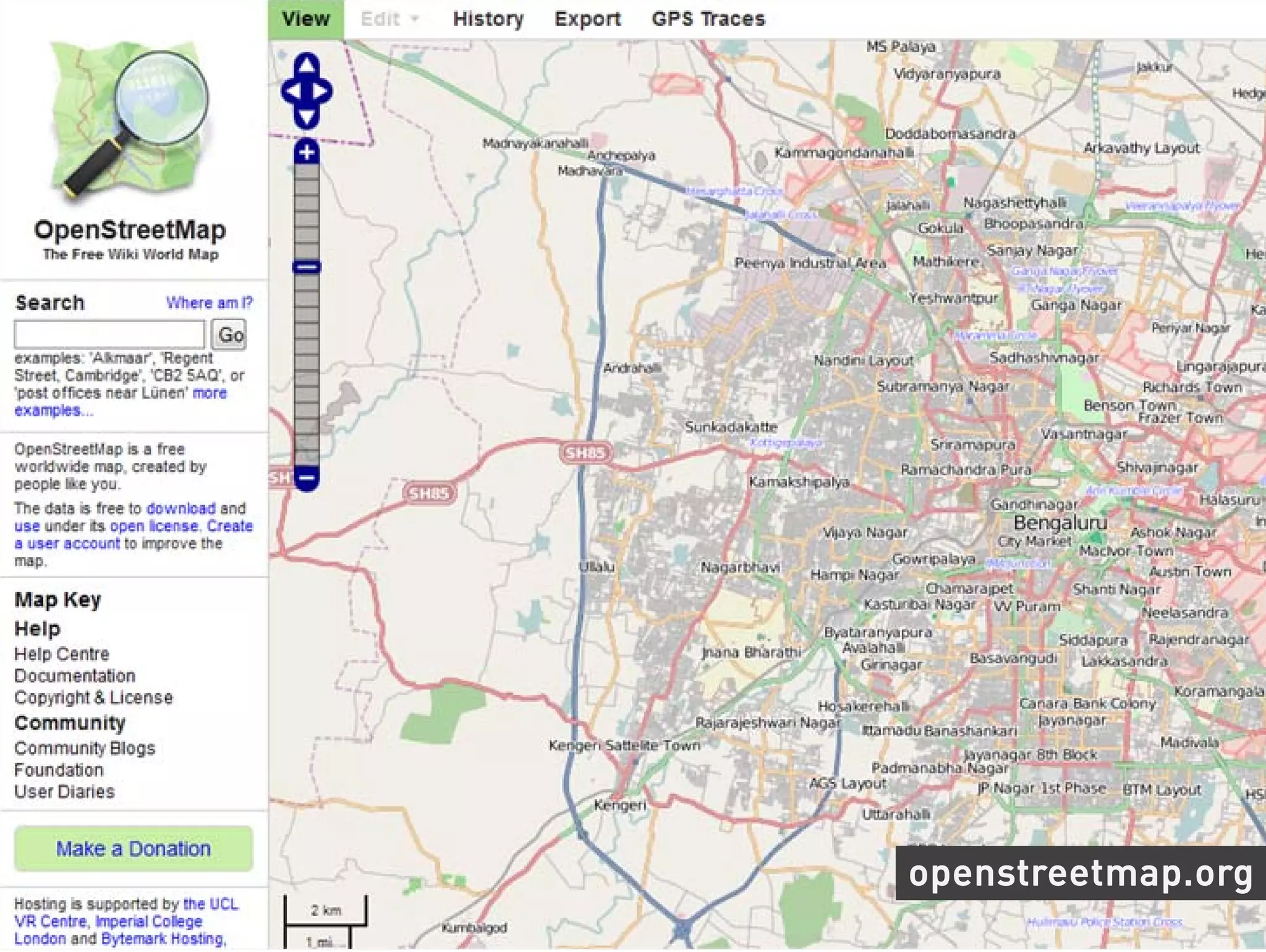
Task: Click the Basavangudi map label
Action: 1013,659
